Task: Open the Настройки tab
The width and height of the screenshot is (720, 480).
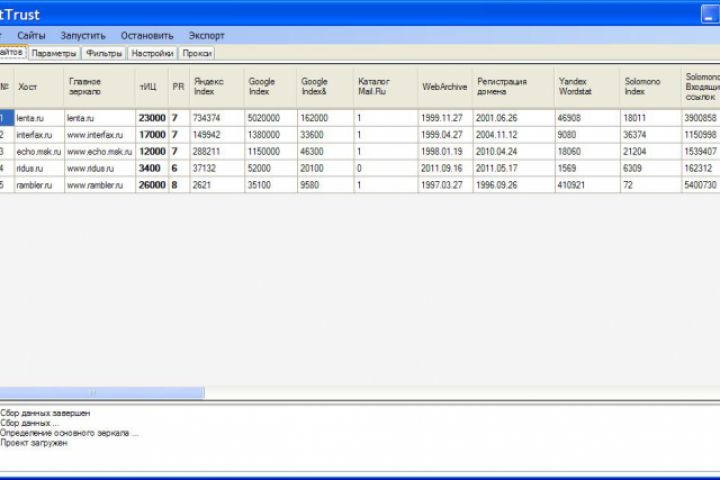Action: point(152,53)
